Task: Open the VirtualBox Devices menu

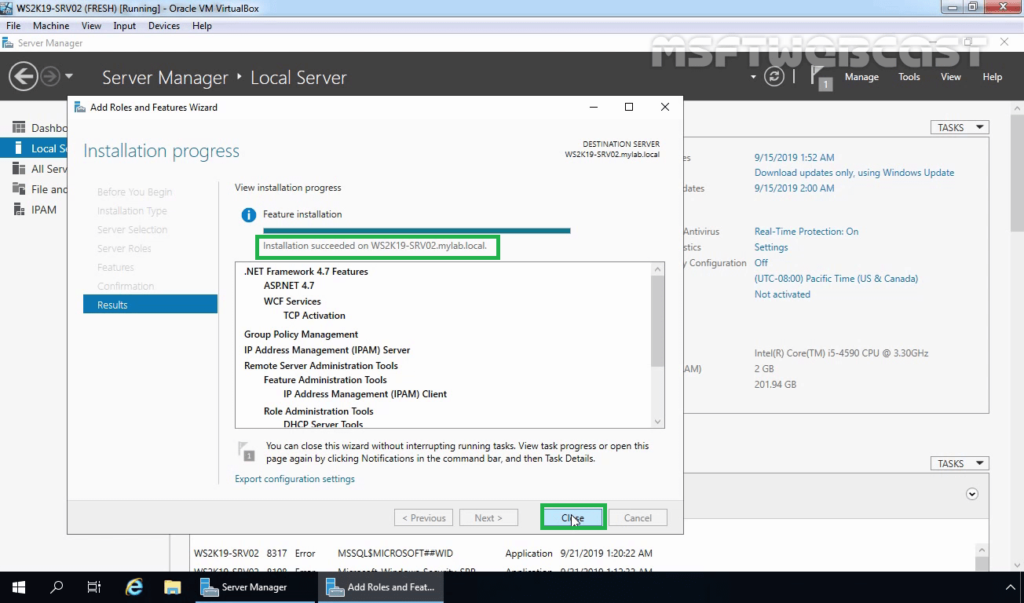Action: 163,25
